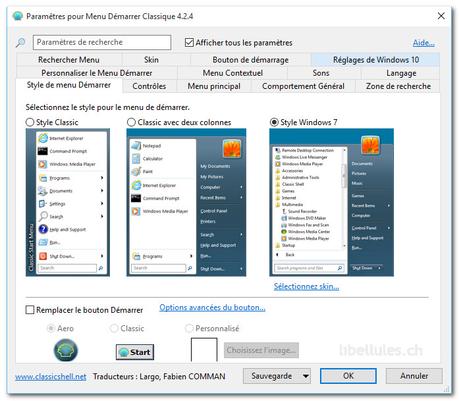Open the Comportement Général tab
The width and height of the screenshot is (459, 401).
pyautogui.click(x=303, y=86)
